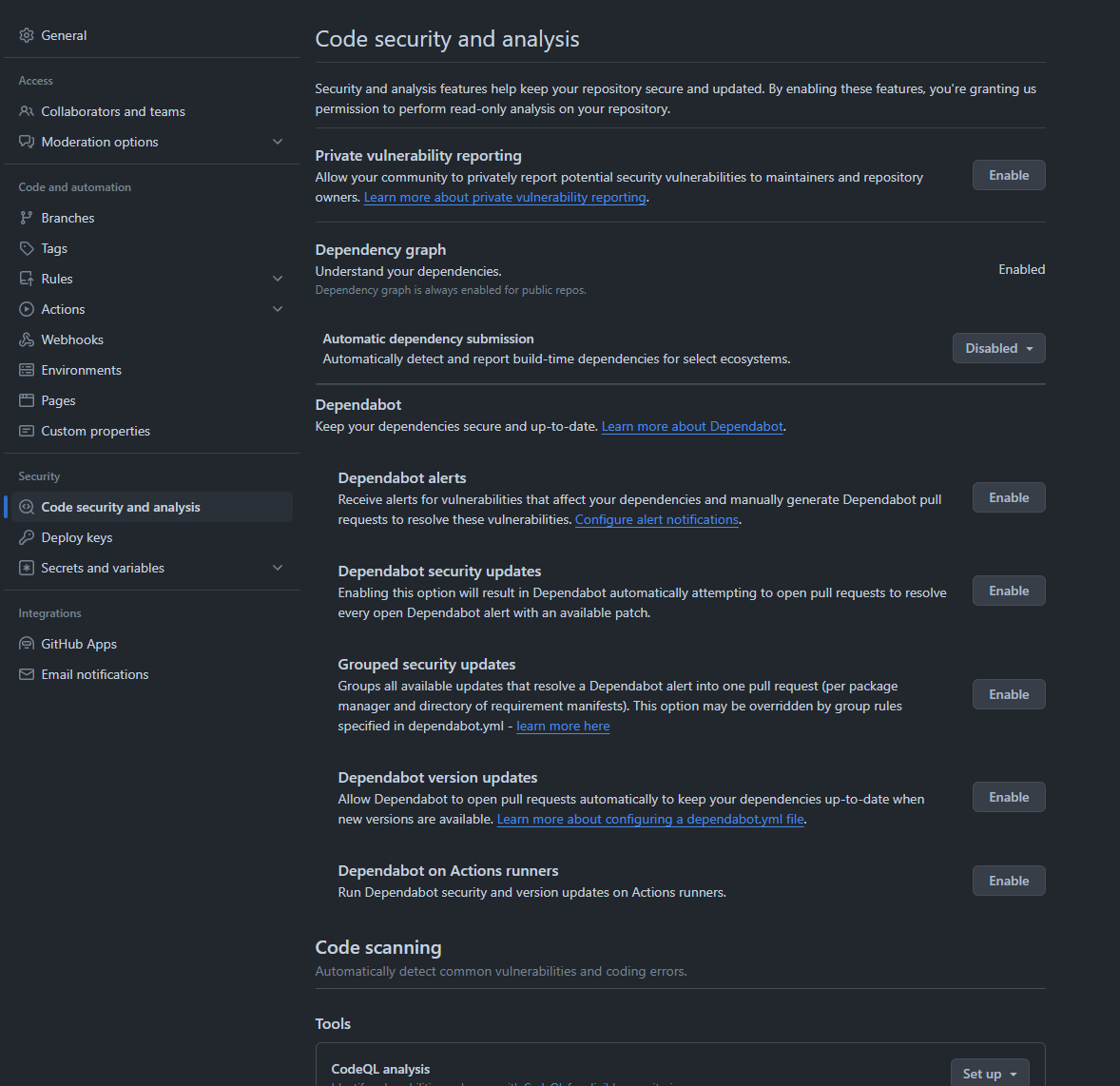
Task: Expand the Moderation options chevron
Action: click(x=278, y=142)
